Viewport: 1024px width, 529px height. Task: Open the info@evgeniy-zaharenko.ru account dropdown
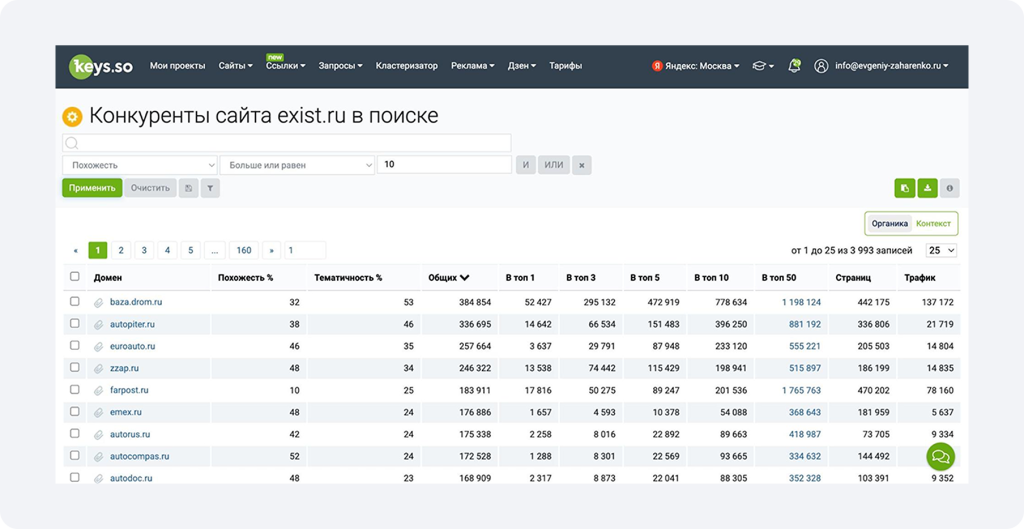(891, 66)
